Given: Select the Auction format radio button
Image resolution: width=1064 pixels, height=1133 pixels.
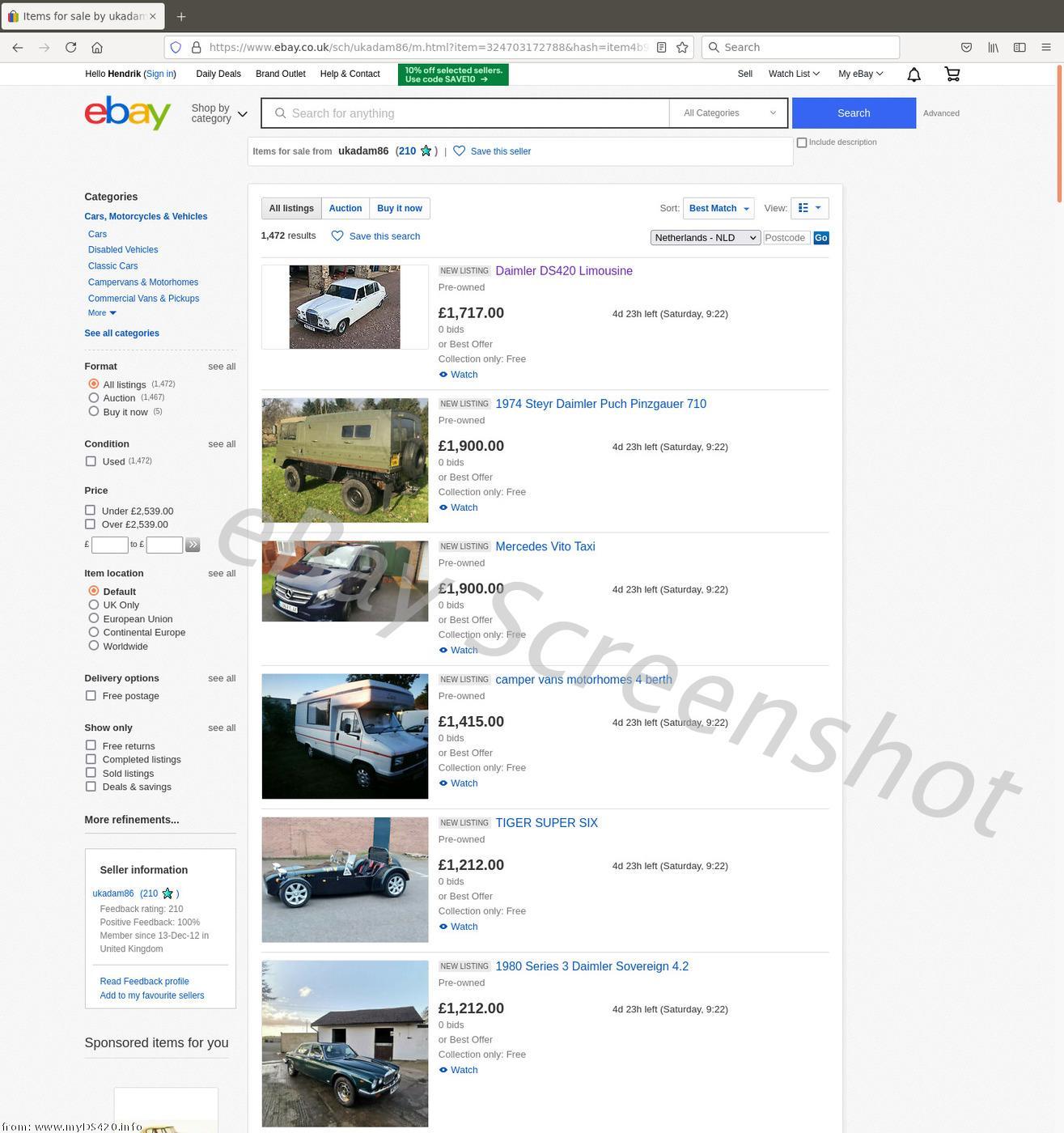Looking at the screenshot, I should (x=94, y=398).
